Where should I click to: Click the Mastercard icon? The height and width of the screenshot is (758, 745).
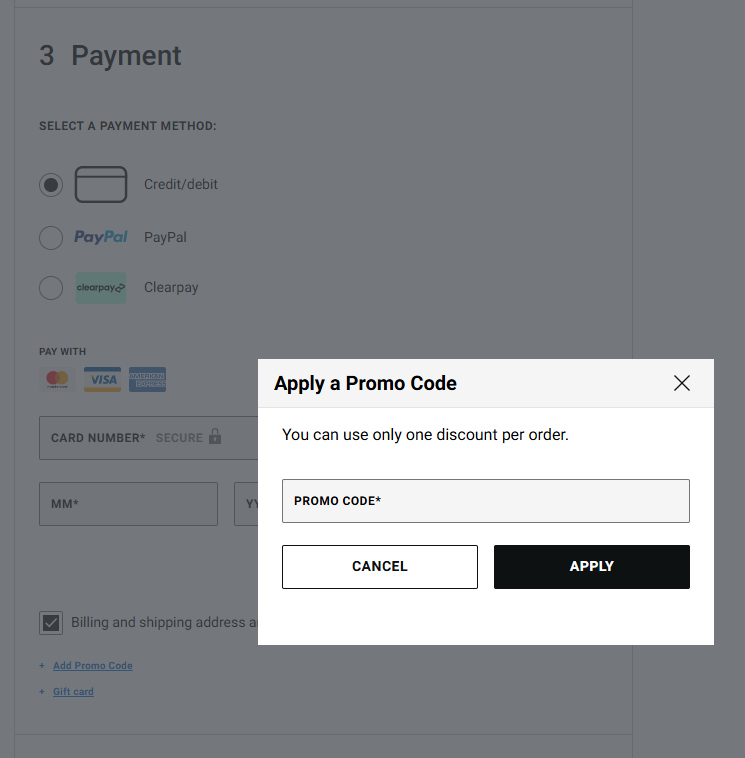(x=57, y=380)
